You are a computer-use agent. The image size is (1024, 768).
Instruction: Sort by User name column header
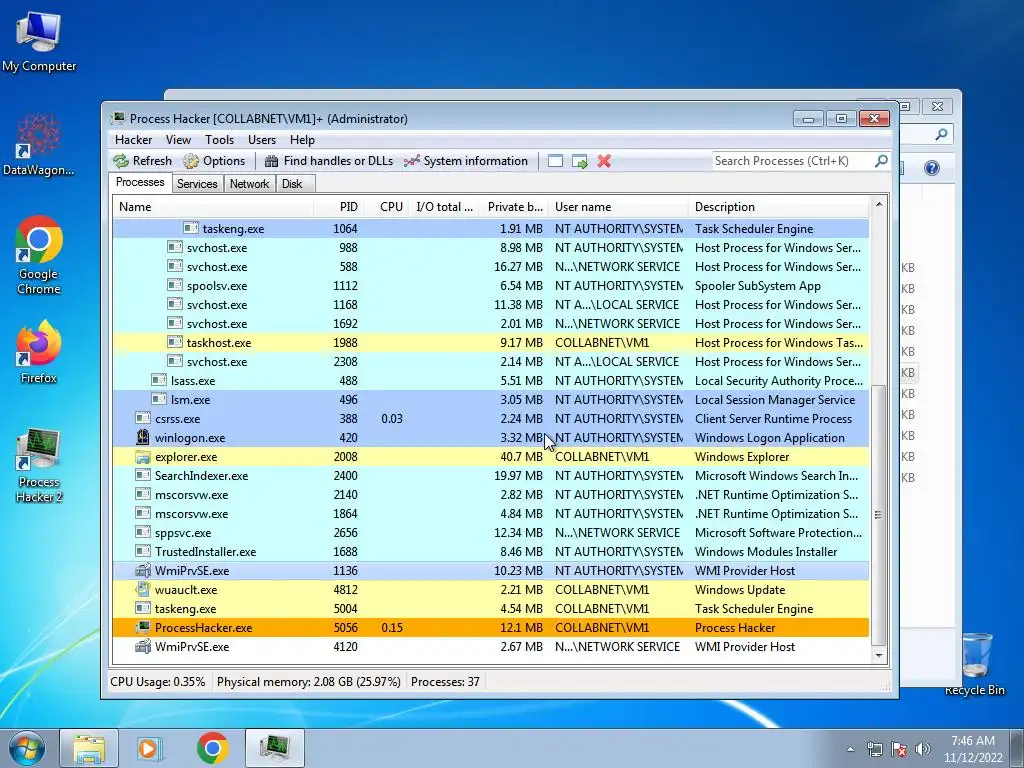click(x=618, y=207)
